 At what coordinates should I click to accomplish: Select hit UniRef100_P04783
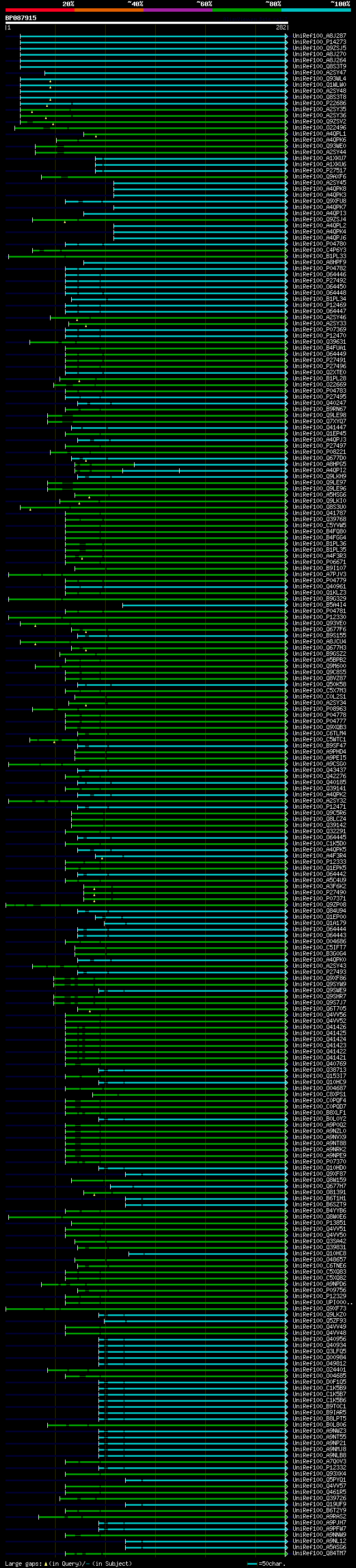pos(319,391)
